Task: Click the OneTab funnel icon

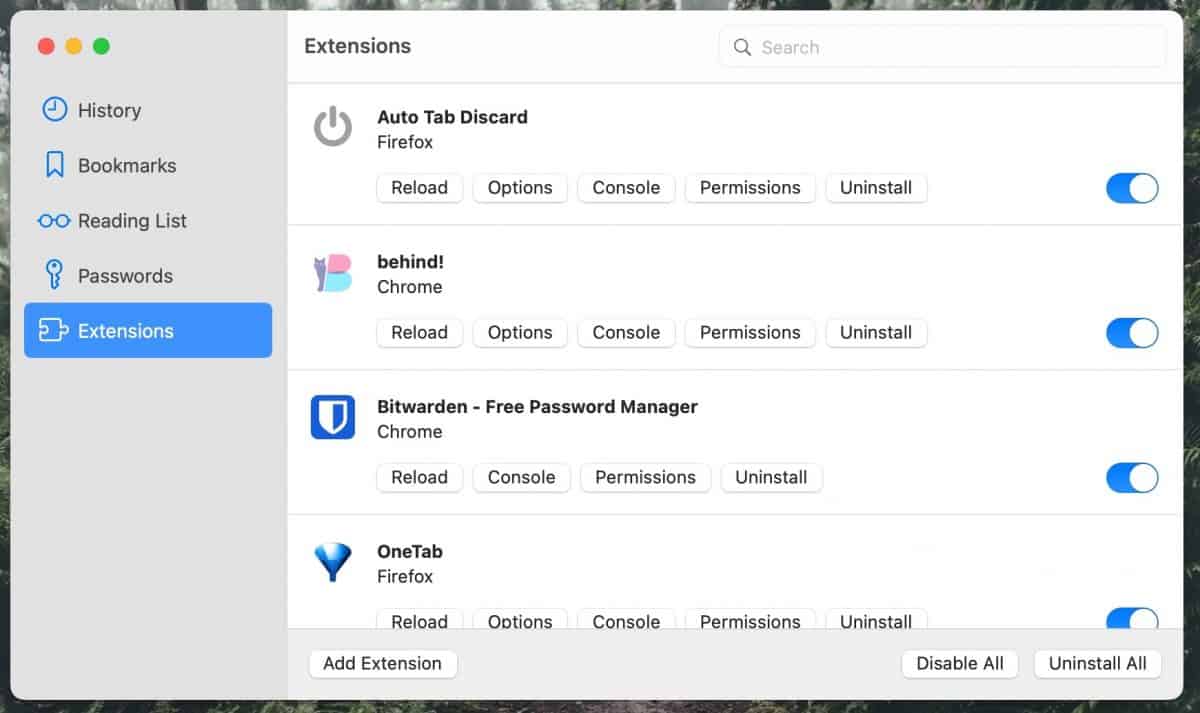Action: 332,561
